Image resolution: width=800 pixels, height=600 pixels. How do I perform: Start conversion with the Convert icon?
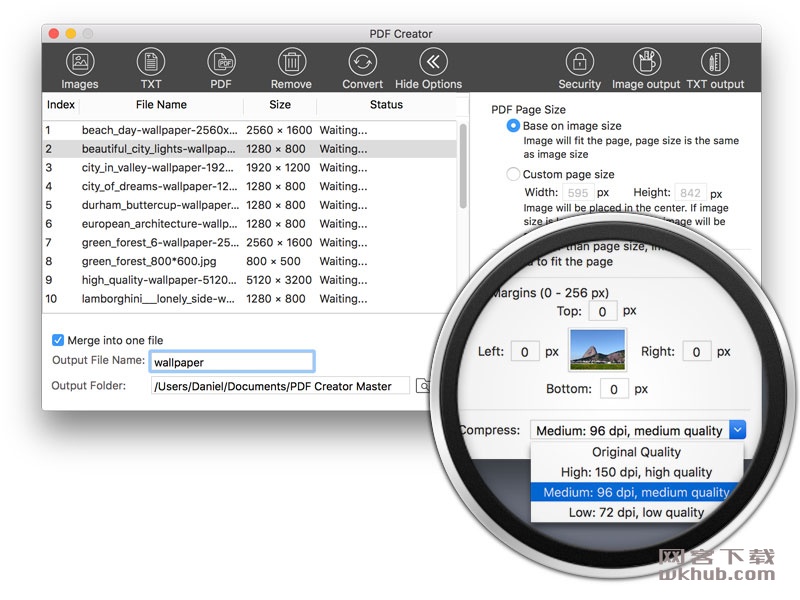(363, 62)
